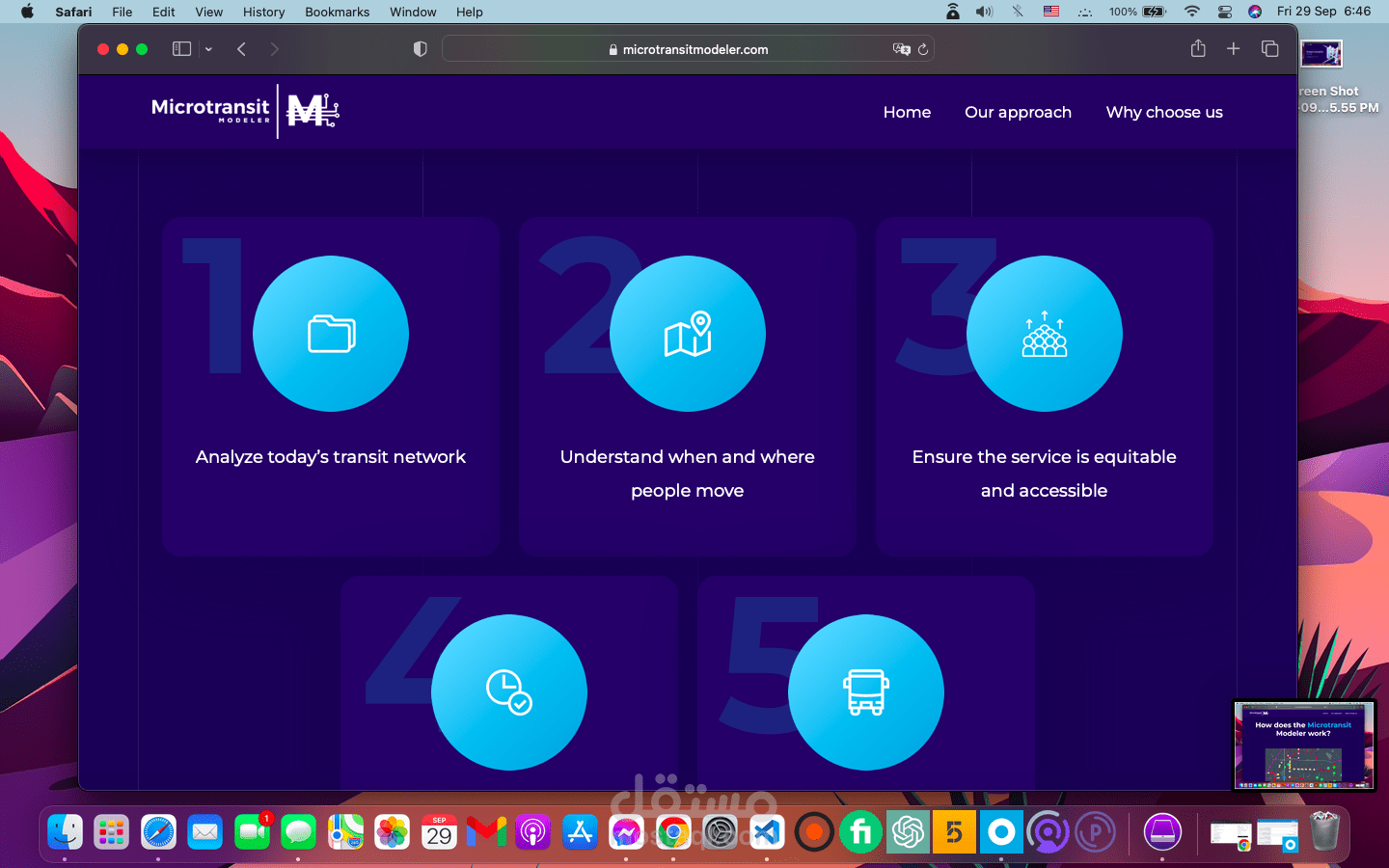Navigate to Home link
This screenshot has height=868, width=1389.
[x=907, y=112]
